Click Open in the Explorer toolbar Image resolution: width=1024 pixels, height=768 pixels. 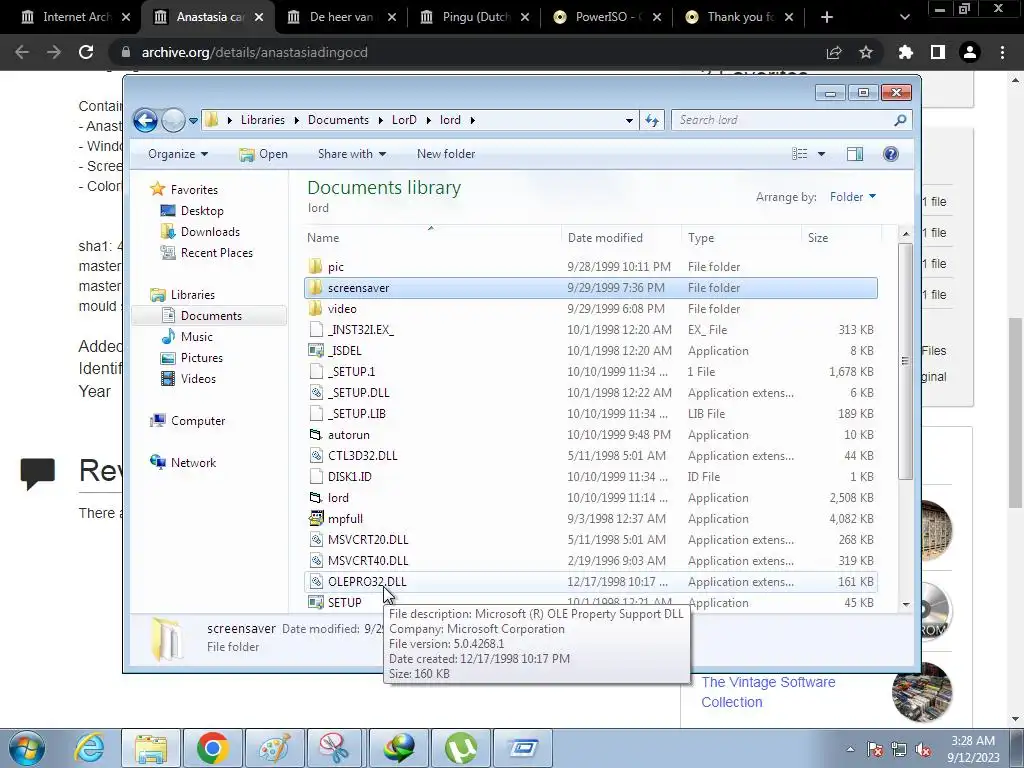coord(264,154)
